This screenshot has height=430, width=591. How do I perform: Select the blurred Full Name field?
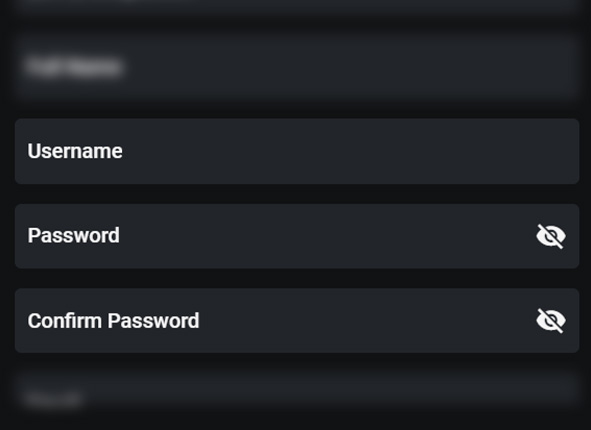pos(297,67)
